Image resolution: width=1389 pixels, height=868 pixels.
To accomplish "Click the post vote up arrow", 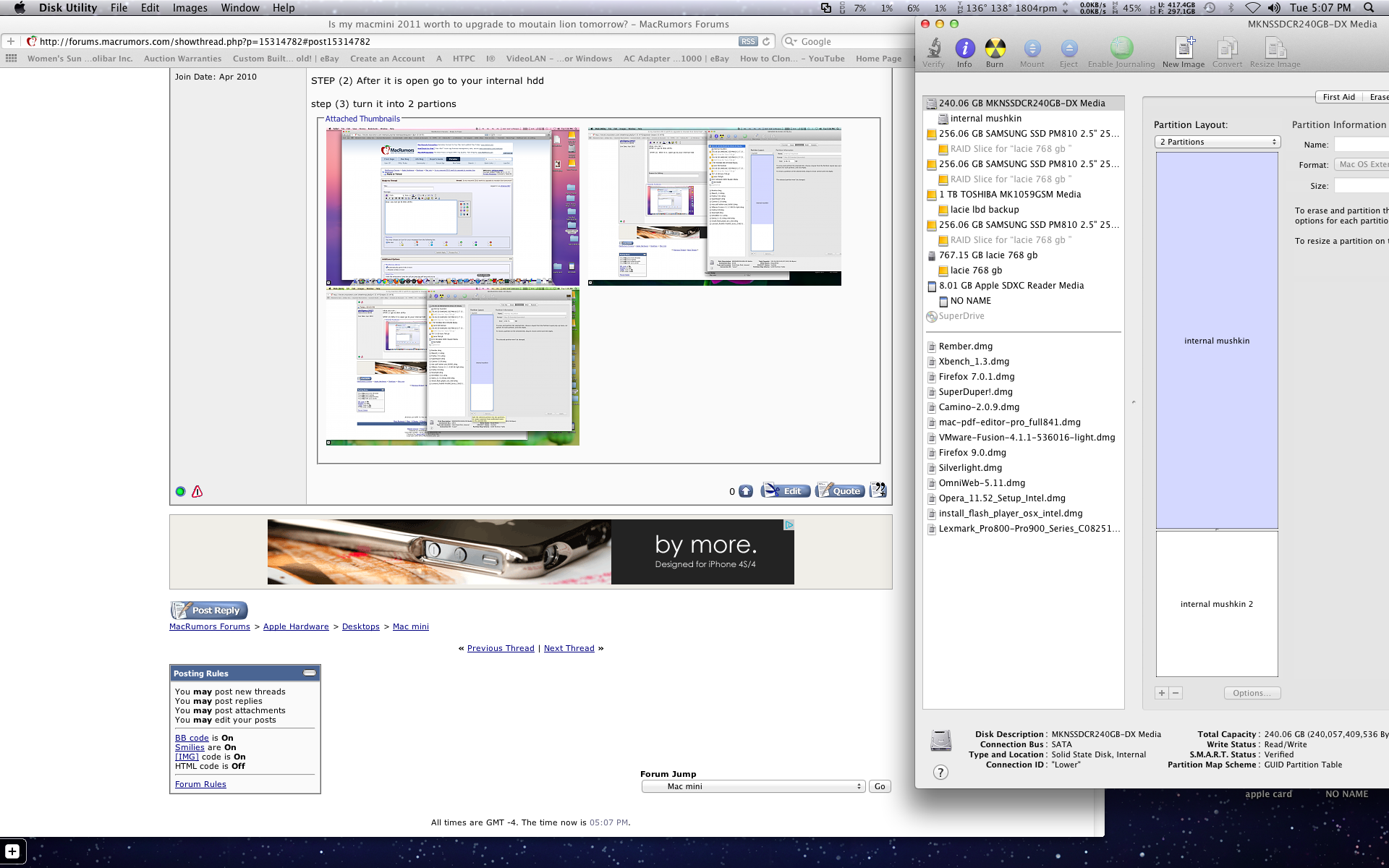I will pos(746,491).
